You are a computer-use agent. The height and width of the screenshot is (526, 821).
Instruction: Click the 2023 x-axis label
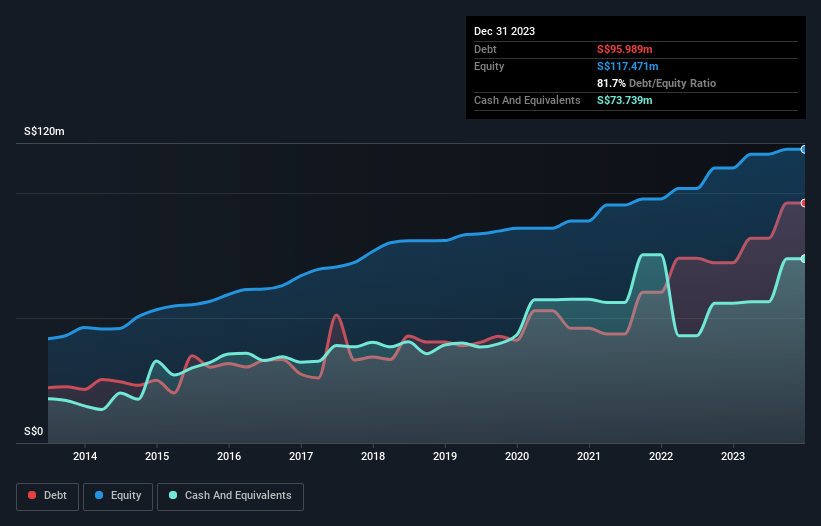[x=733, y=456]
